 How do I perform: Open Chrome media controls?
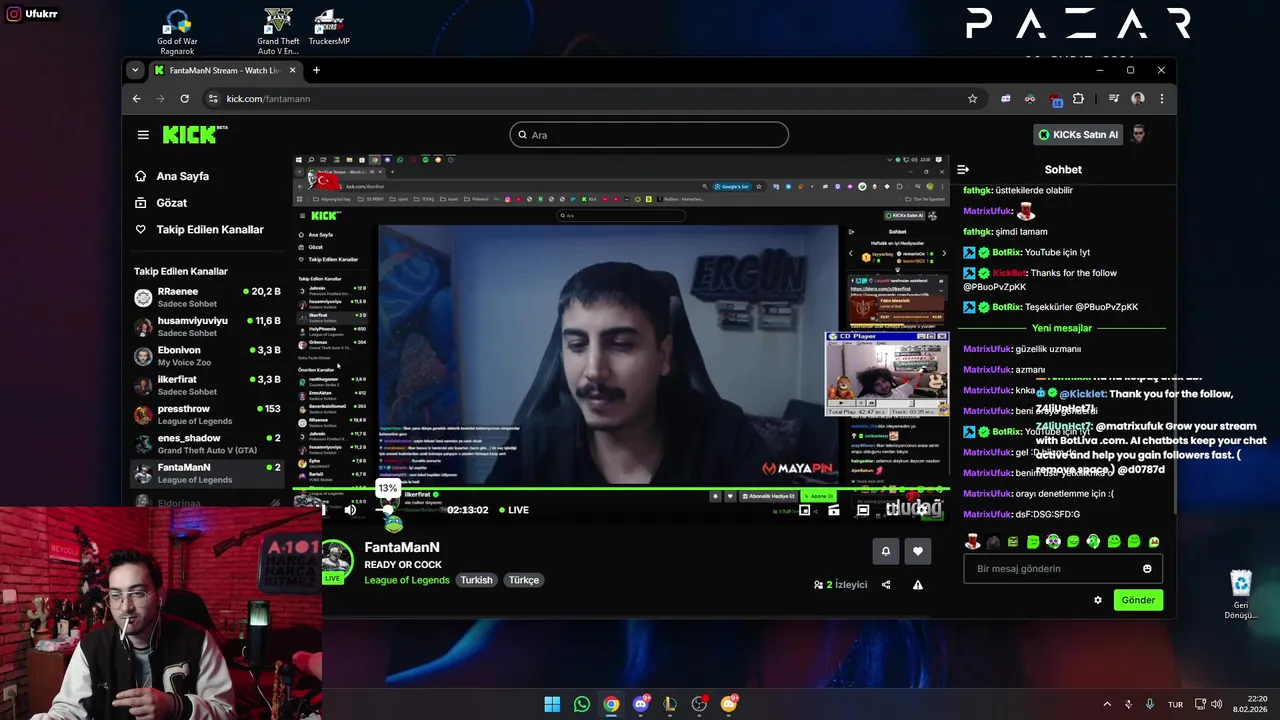tap(1113, 99)
